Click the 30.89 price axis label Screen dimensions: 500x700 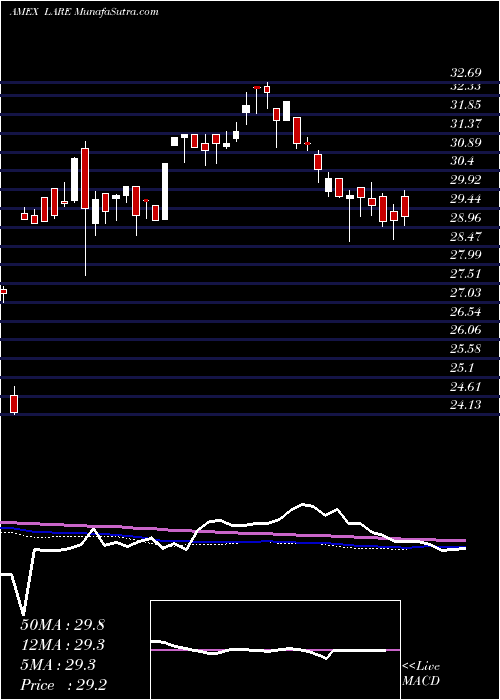coord(465,142)
